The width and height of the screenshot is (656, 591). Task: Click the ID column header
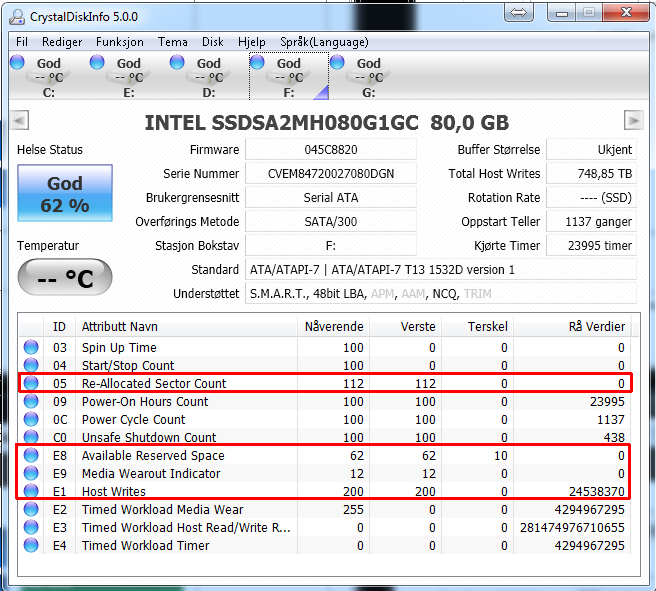[x=59, y=327]
